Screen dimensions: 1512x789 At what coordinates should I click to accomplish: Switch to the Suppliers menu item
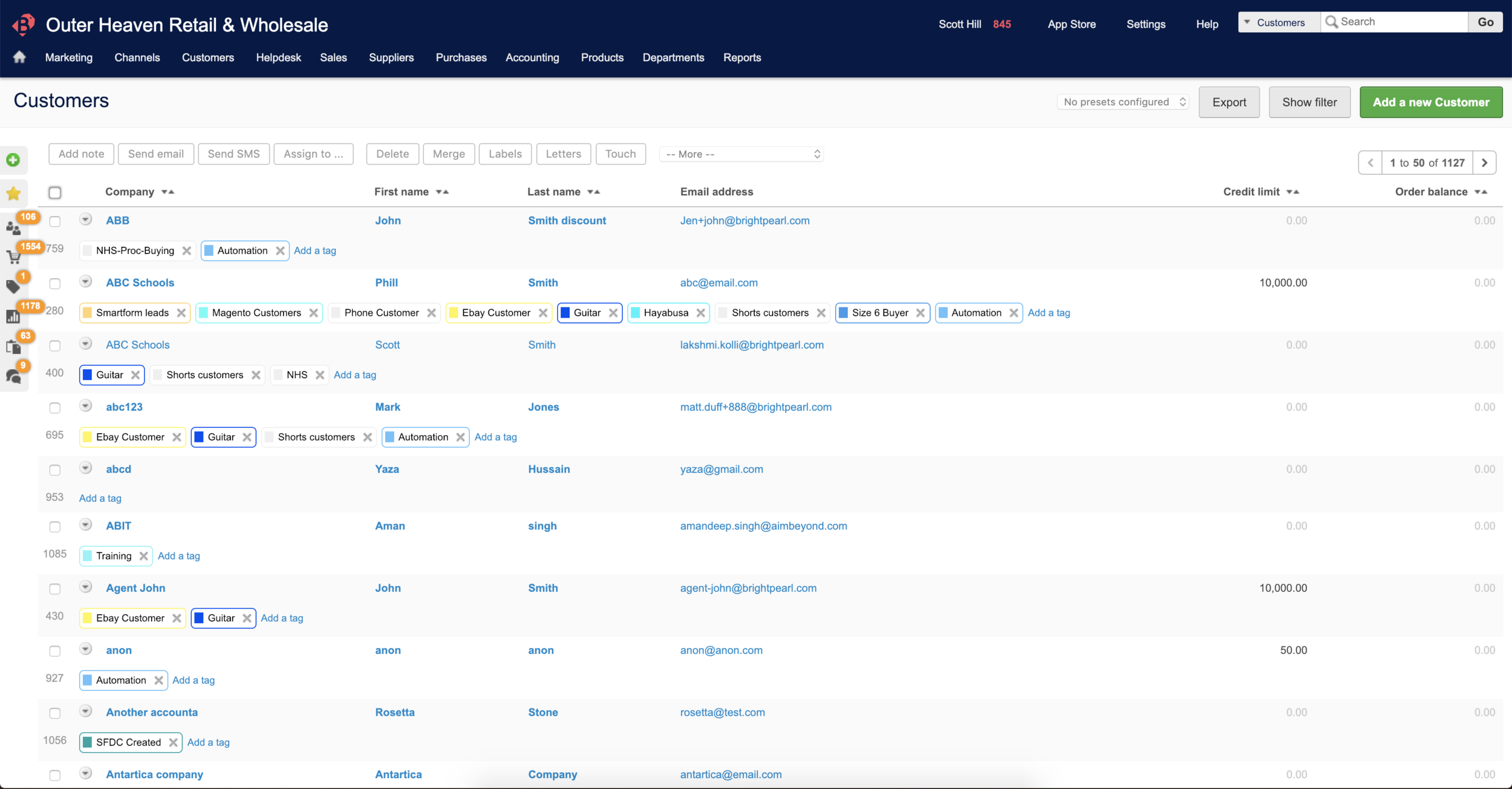(391, 57)
